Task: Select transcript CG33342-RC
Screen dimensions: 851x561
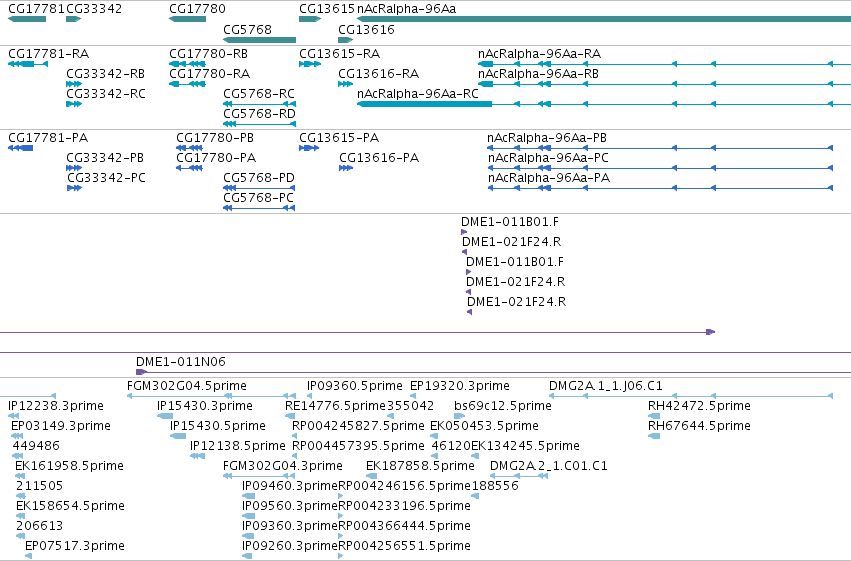Action: 106,94
